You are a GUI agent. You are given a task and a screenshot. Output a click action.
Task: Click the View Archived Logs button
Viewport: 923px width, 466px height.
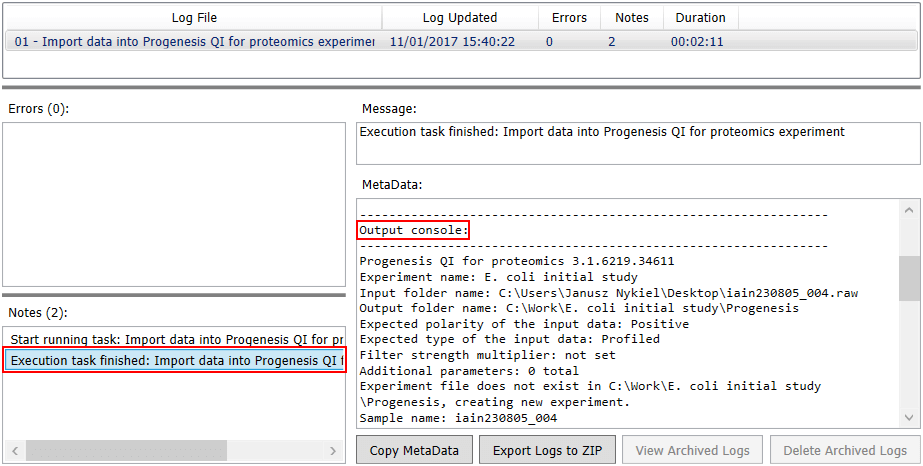click(692, 451)
